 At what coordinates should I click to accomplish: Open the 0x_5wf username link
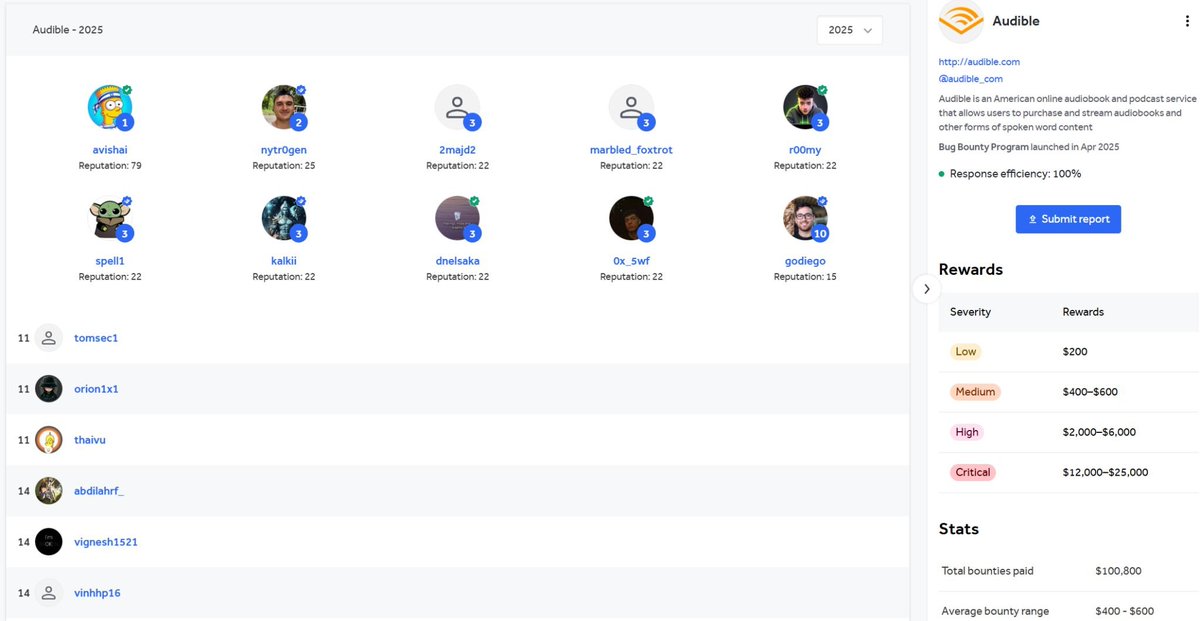pos(631,261)
